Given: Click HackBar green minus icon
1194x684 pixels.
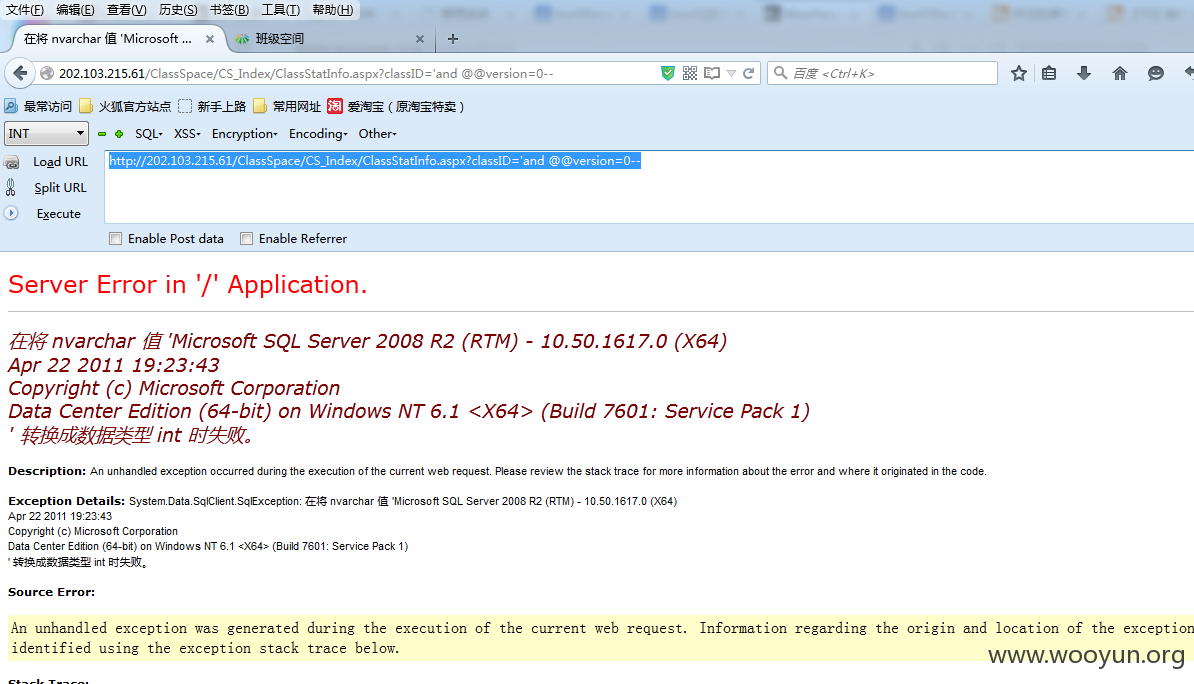Looking at the screenshot, I should click(102, 134).
